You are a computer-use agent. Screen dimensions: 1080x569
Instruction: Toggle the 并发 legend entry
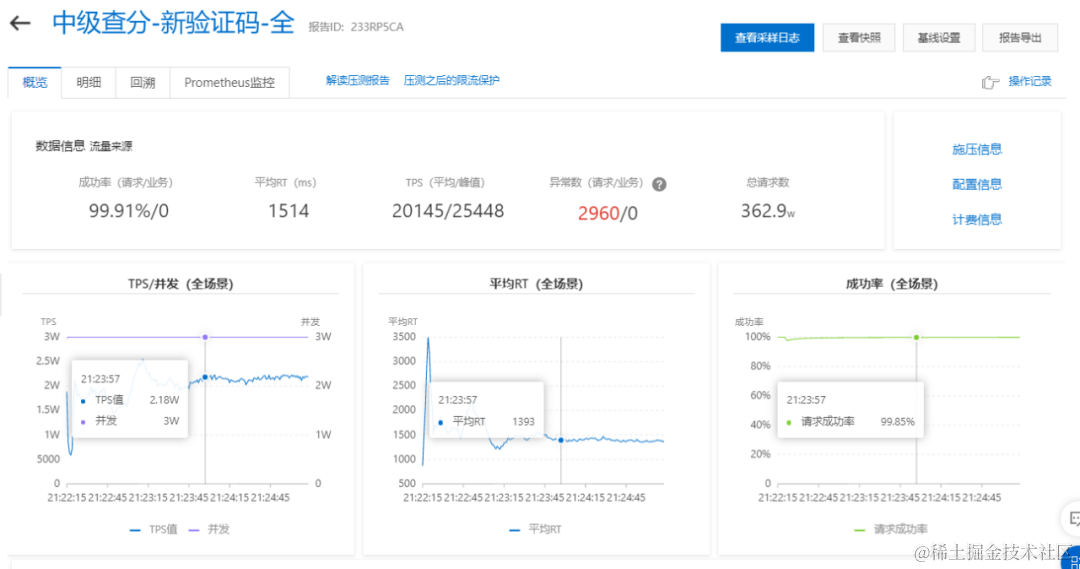[209, 529]
